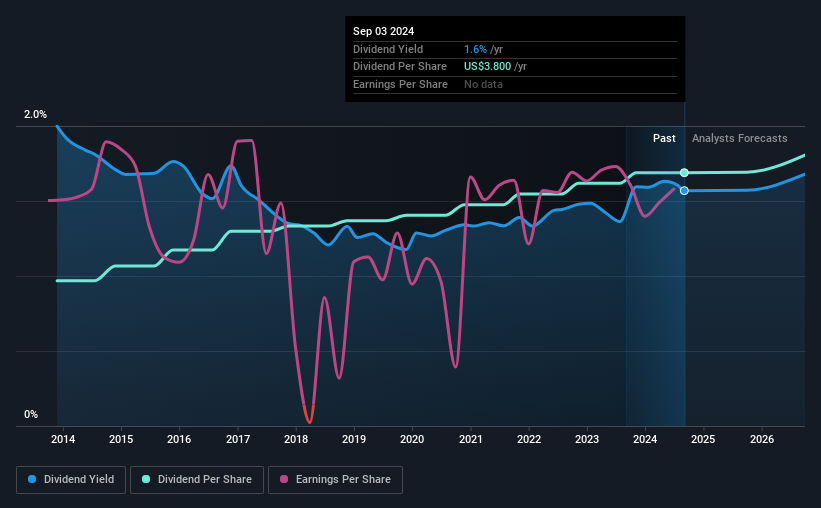Click the 2025 x-axis label
The height and width of the screenshot is (508, 821).
pos(703,439)
